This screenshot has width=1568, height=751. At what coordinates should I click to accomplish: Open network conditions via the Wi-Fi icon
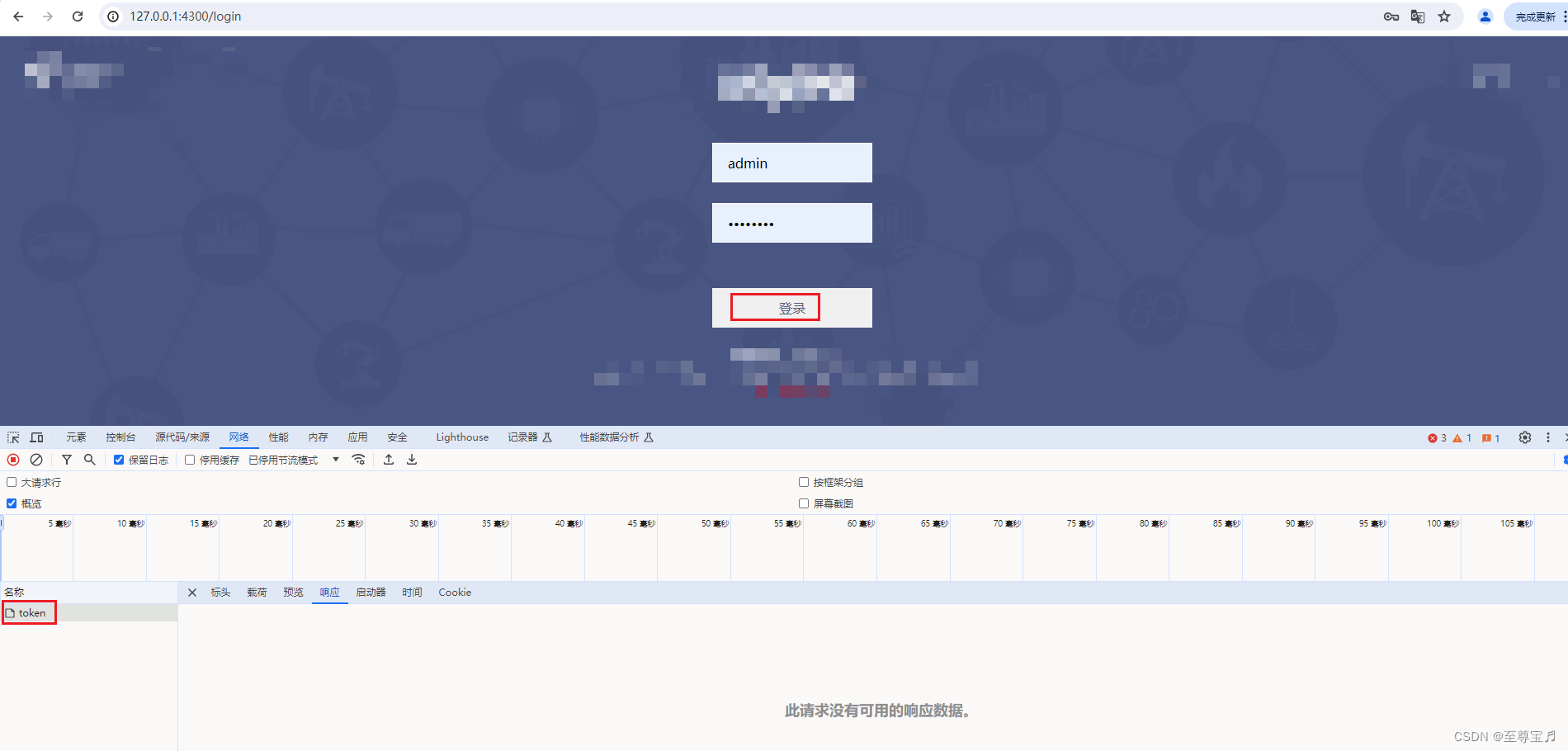(x=358, y=460)
